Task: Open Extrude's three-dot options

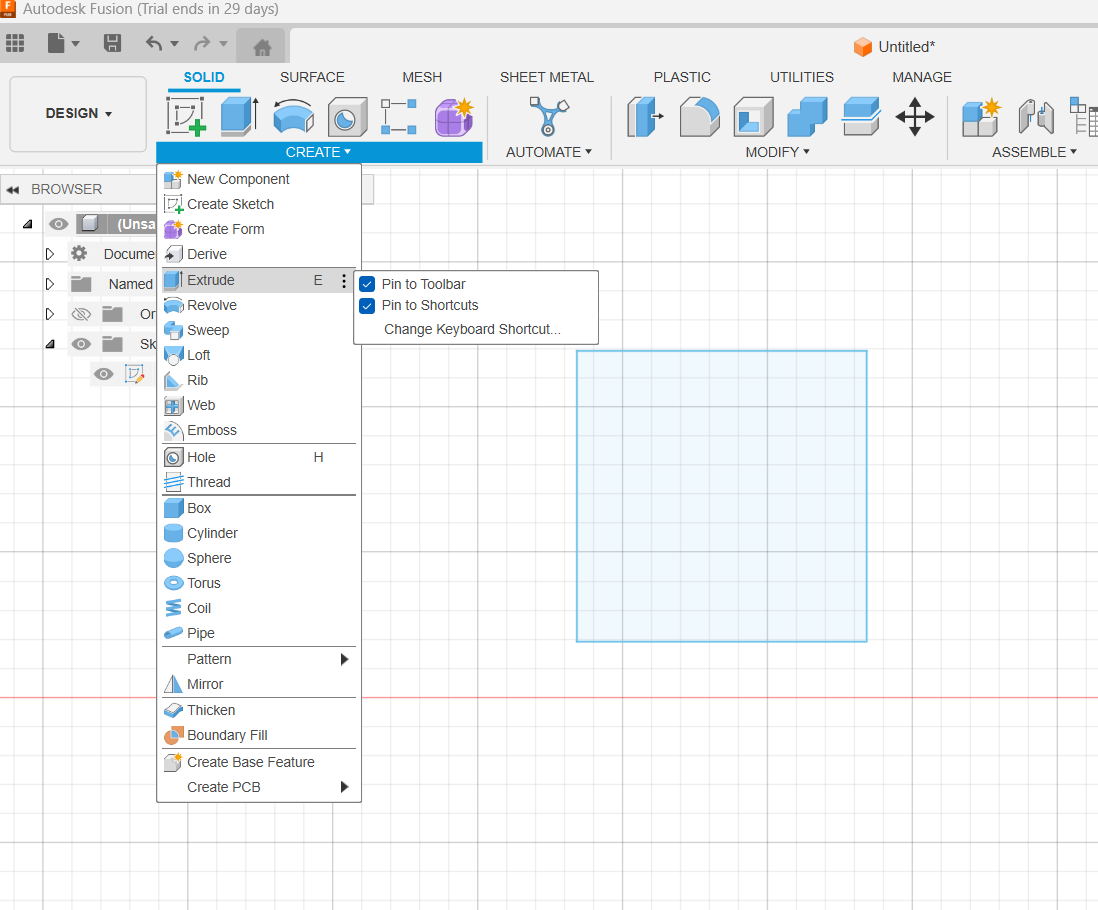Action: point(344,281)
